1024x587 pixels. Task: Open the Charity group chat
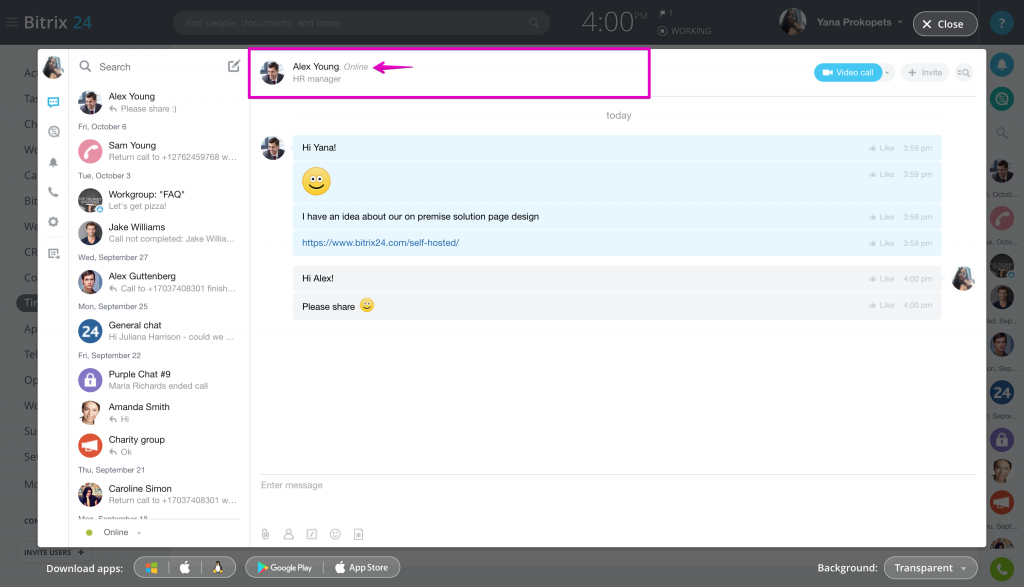click(x=157, y=446)
